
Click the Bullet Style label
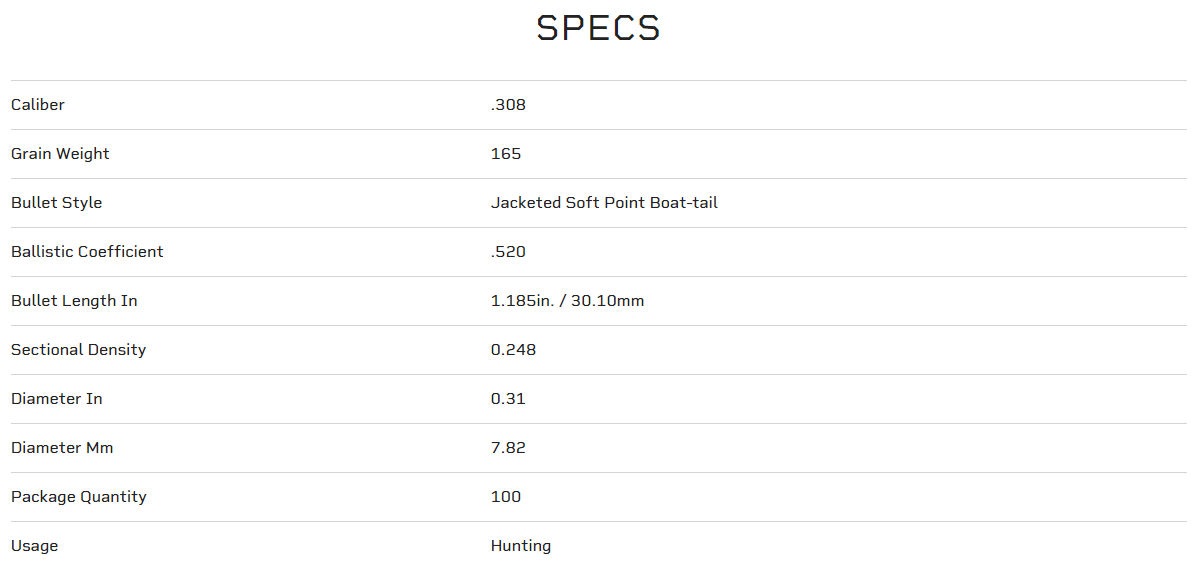(57, 203)
